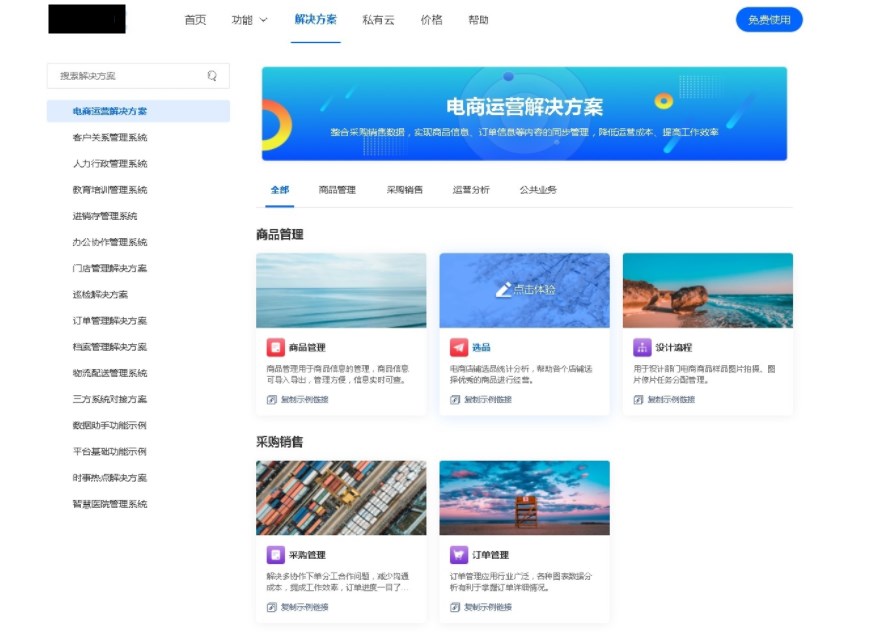Click the copy-link icon under 商品管理 card
Viewport: 873px width, 636px height.
(272, 400)
